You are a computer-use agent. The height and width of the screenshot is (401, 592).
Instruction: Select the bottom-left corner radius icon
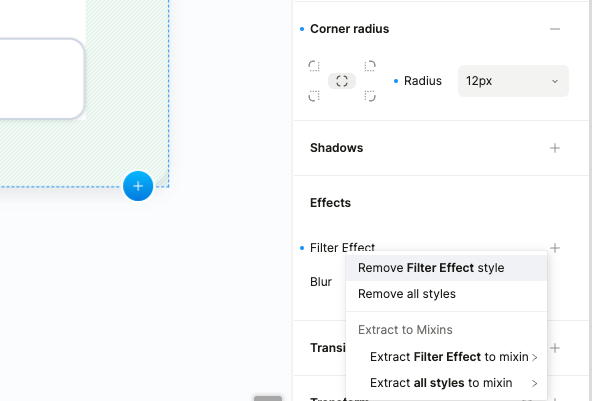(314, 96)
